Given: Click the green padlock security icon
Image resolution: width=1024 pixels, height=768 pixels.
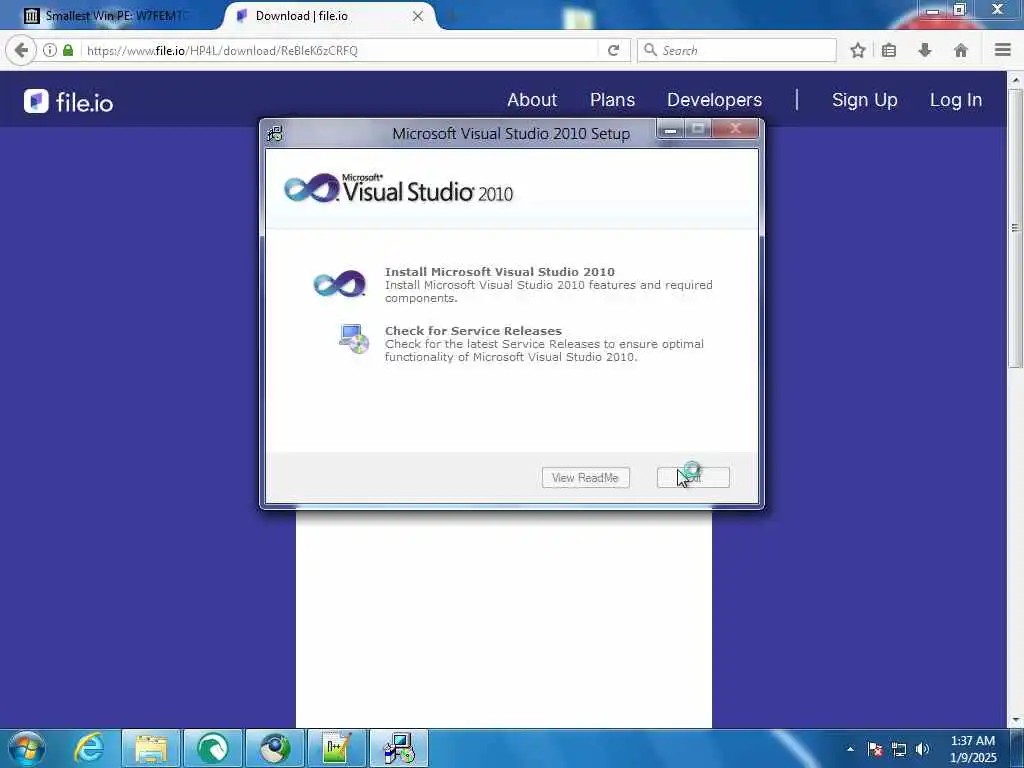Looking at the screenshot, I should click(68, 50).
